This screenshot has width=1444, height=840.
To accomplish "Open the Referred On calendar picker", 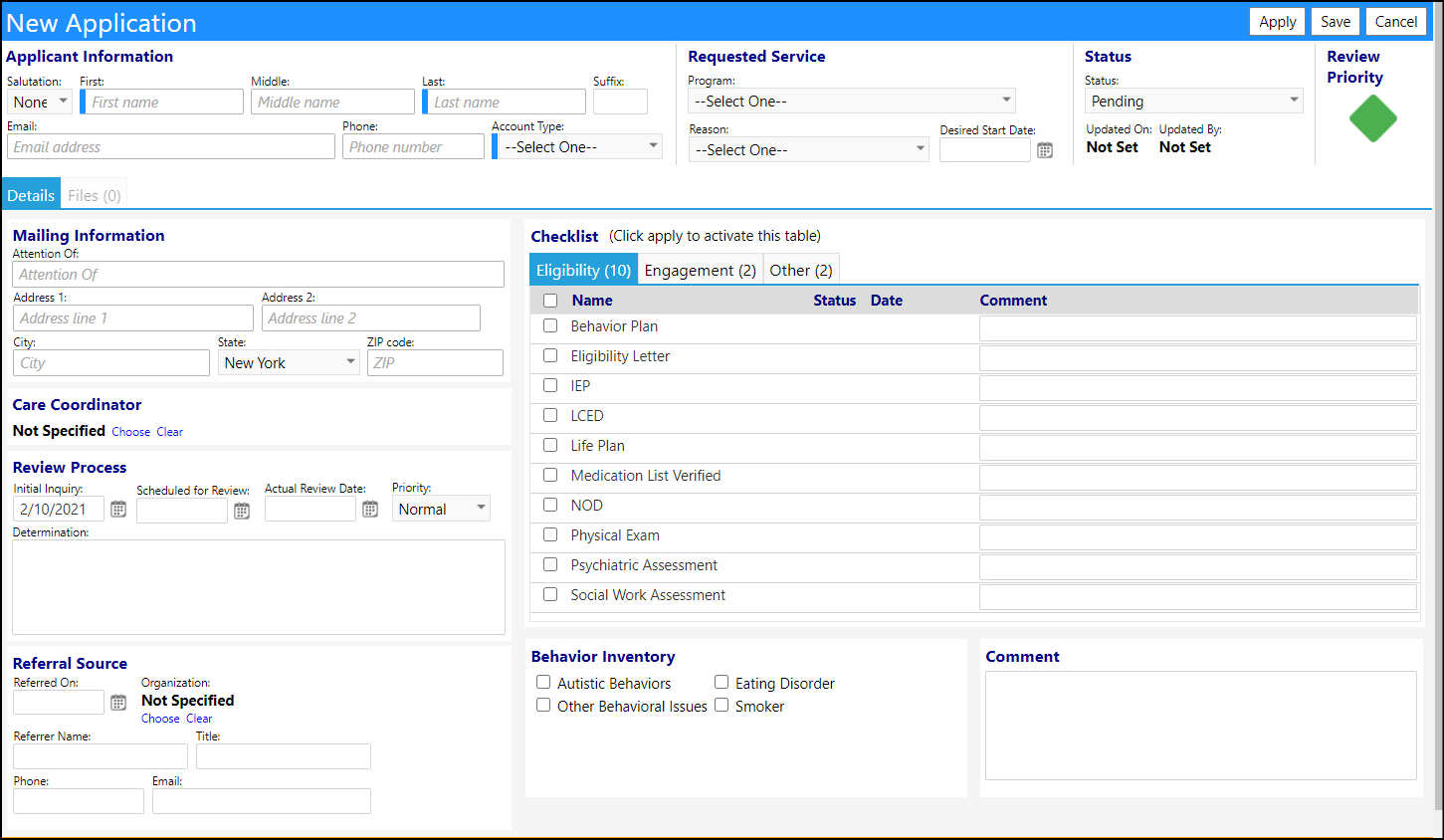I will (x=118, y=703).
